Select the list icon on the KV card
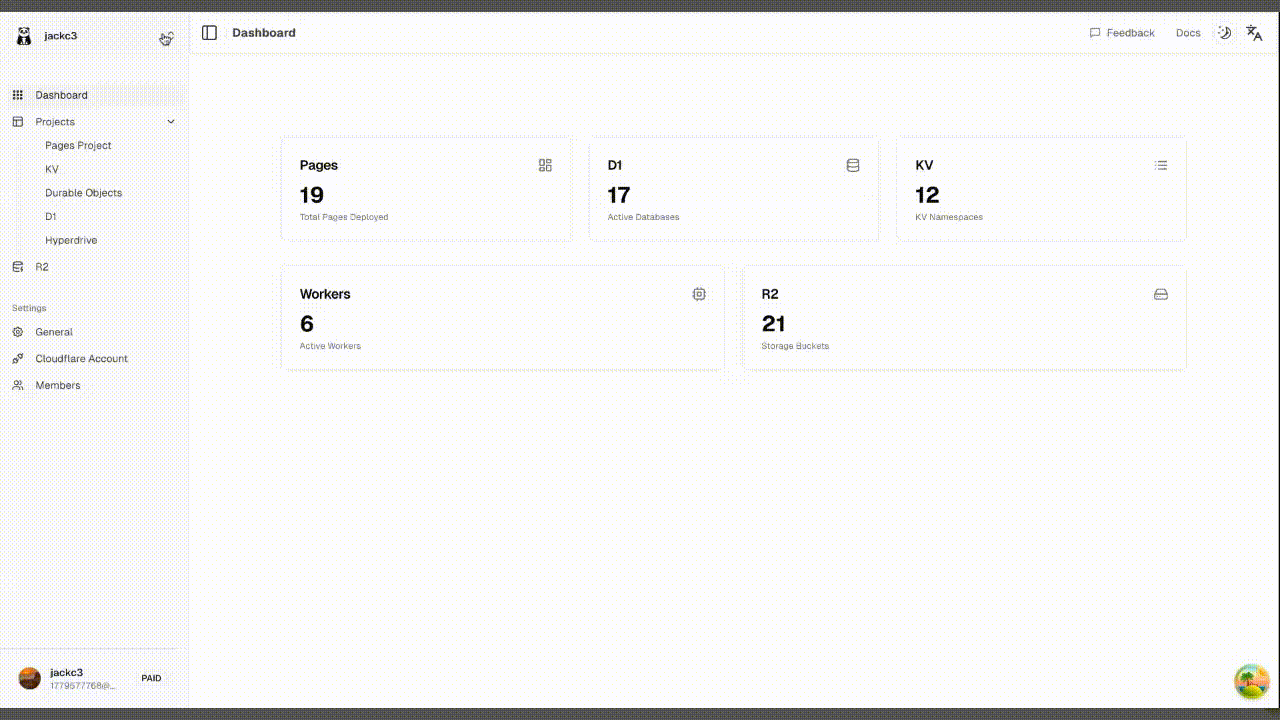Screen dimensions: 1280x720 [x=1160, y=165]
